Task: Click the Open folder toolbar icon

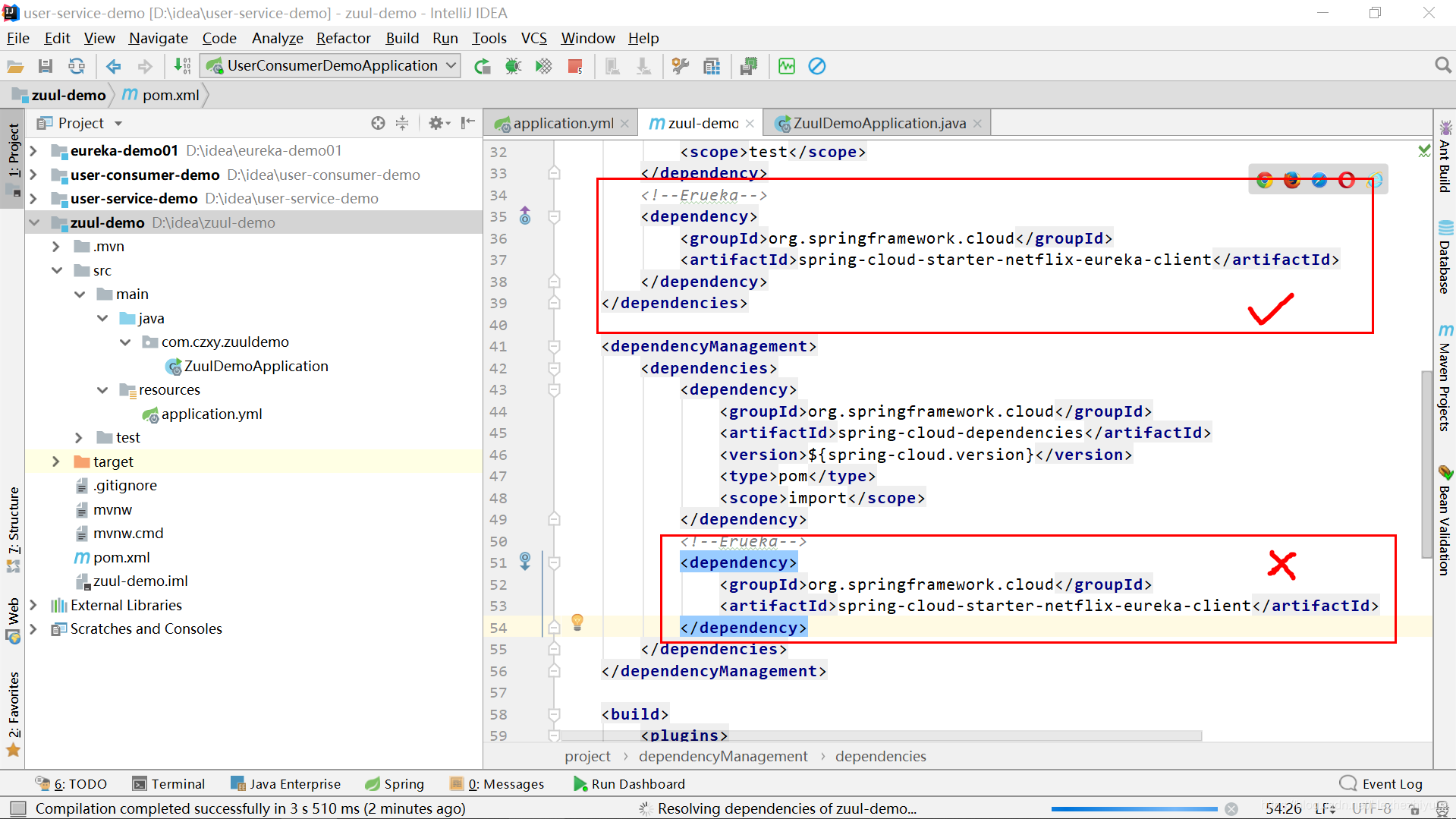Action: click(x=15, y=66)
